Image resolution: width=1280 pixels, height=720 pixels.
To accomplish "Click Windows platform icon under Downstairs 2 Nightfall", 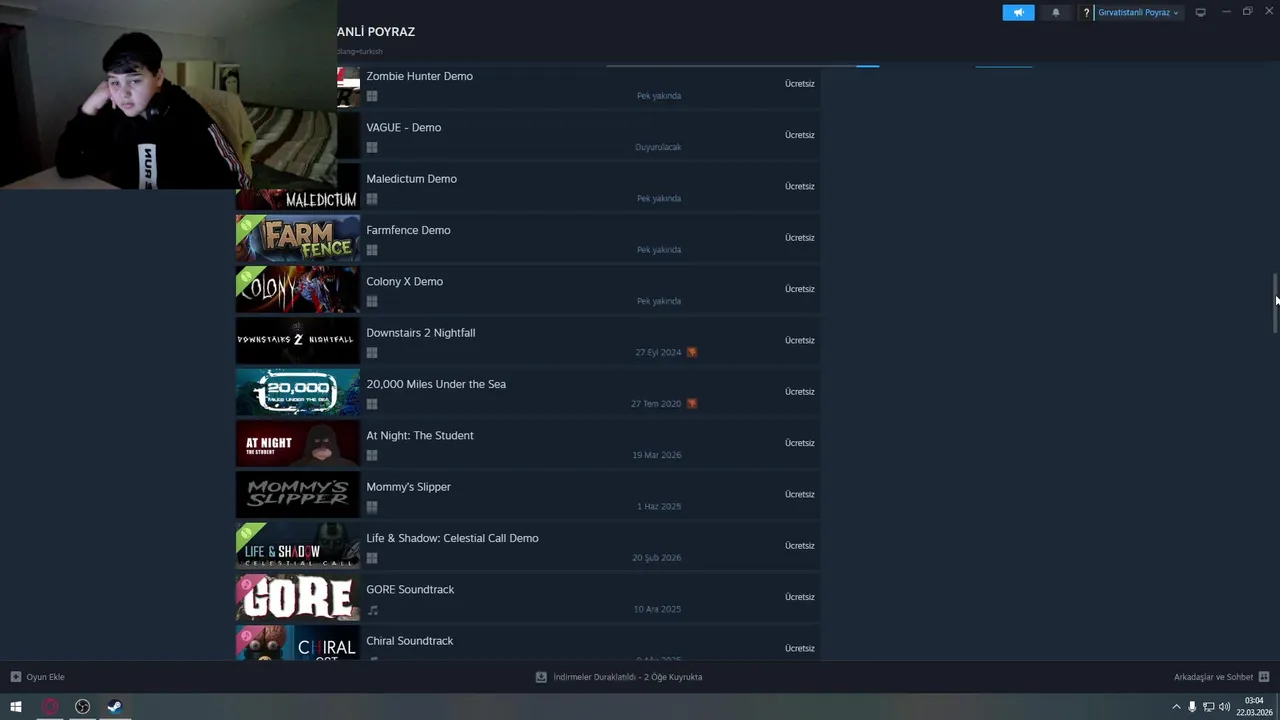I will tap(372, 353).
